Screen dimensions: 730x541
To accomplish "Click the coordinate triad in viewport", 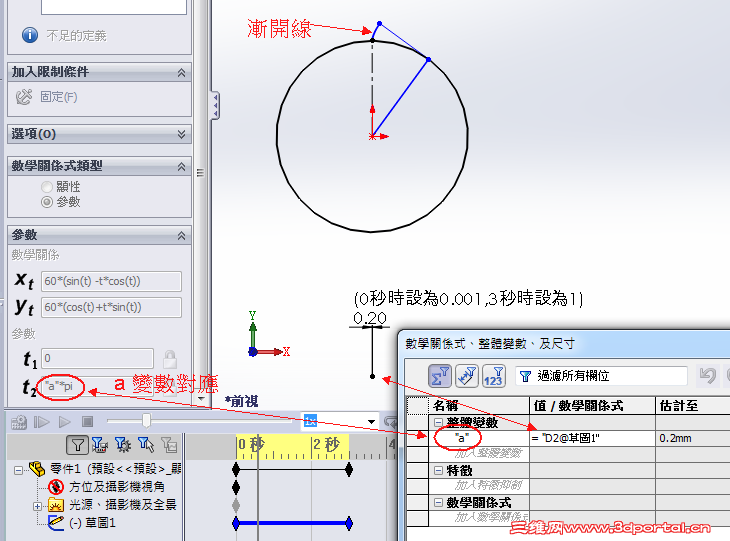I will [x=269, y=335].
